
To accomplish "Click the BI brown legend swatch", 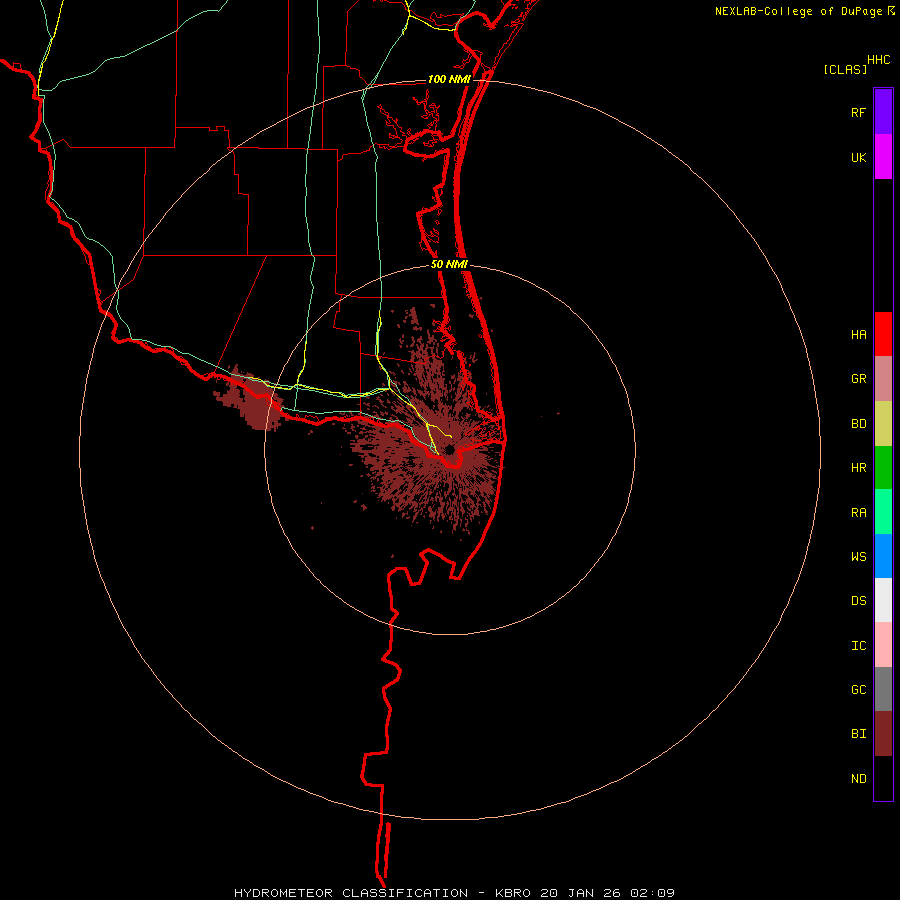I will (x=883, y=734).
